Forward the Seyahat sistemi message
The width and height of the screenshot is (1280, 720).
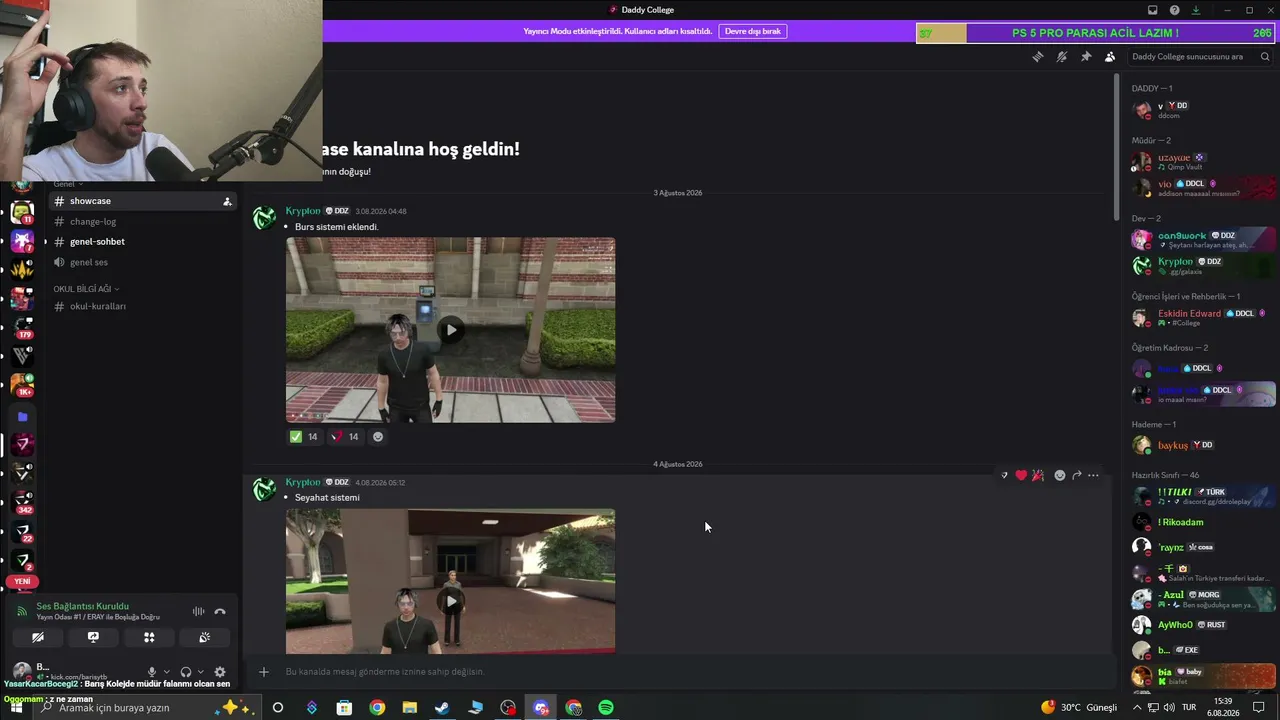pos(1077,475)
